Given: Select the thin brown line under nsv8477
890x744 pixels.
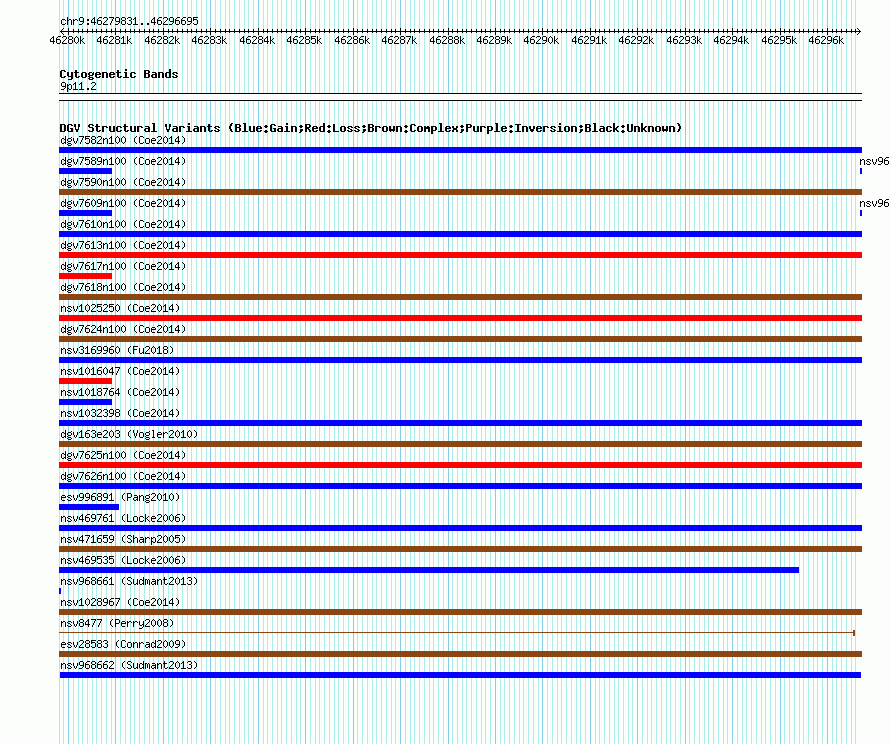Looking at the screenshot, I should pyautogui.click(x=457, y=633).
